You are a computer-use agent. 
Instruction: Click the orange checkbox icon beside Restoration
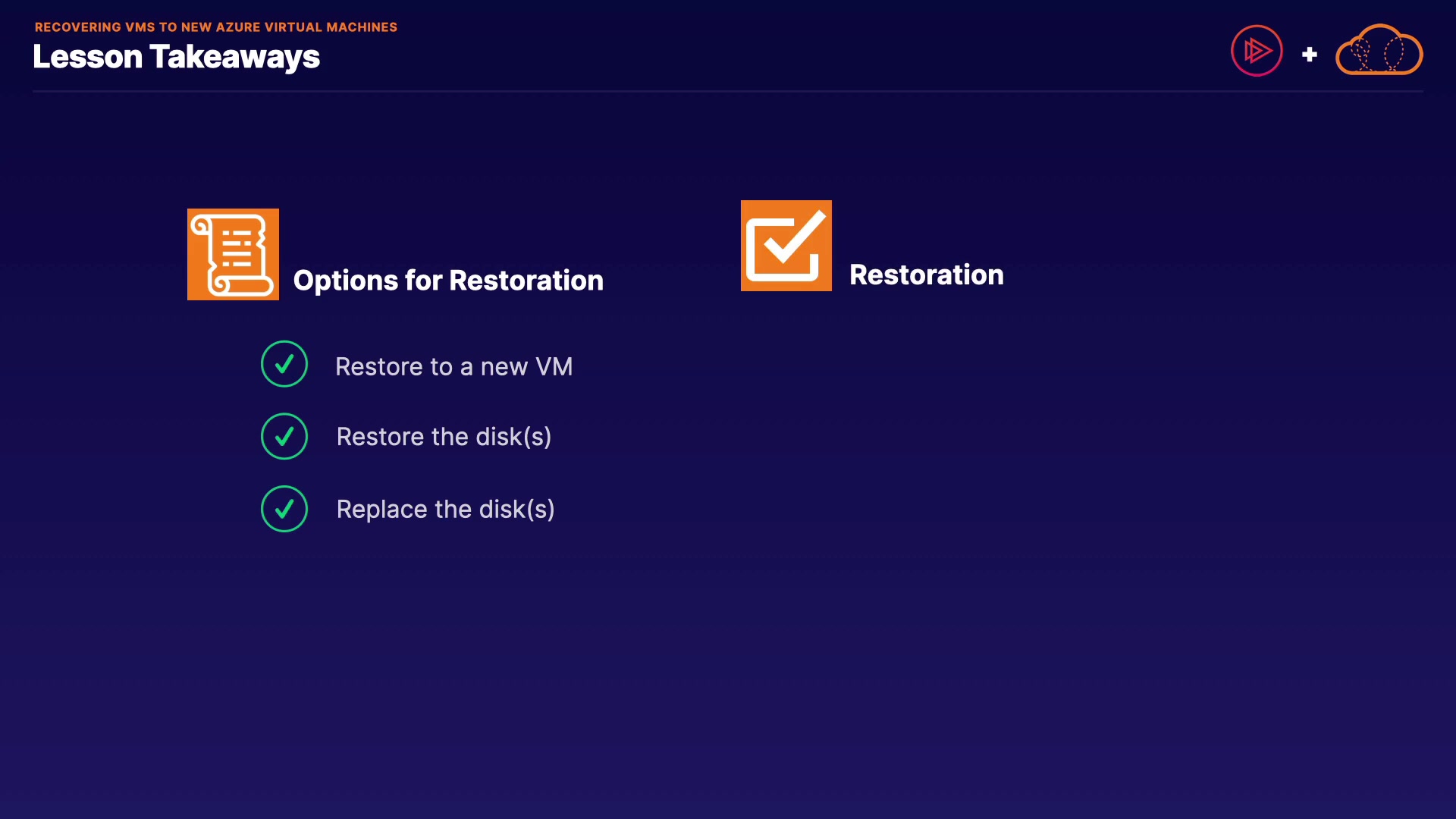point(786,246)
